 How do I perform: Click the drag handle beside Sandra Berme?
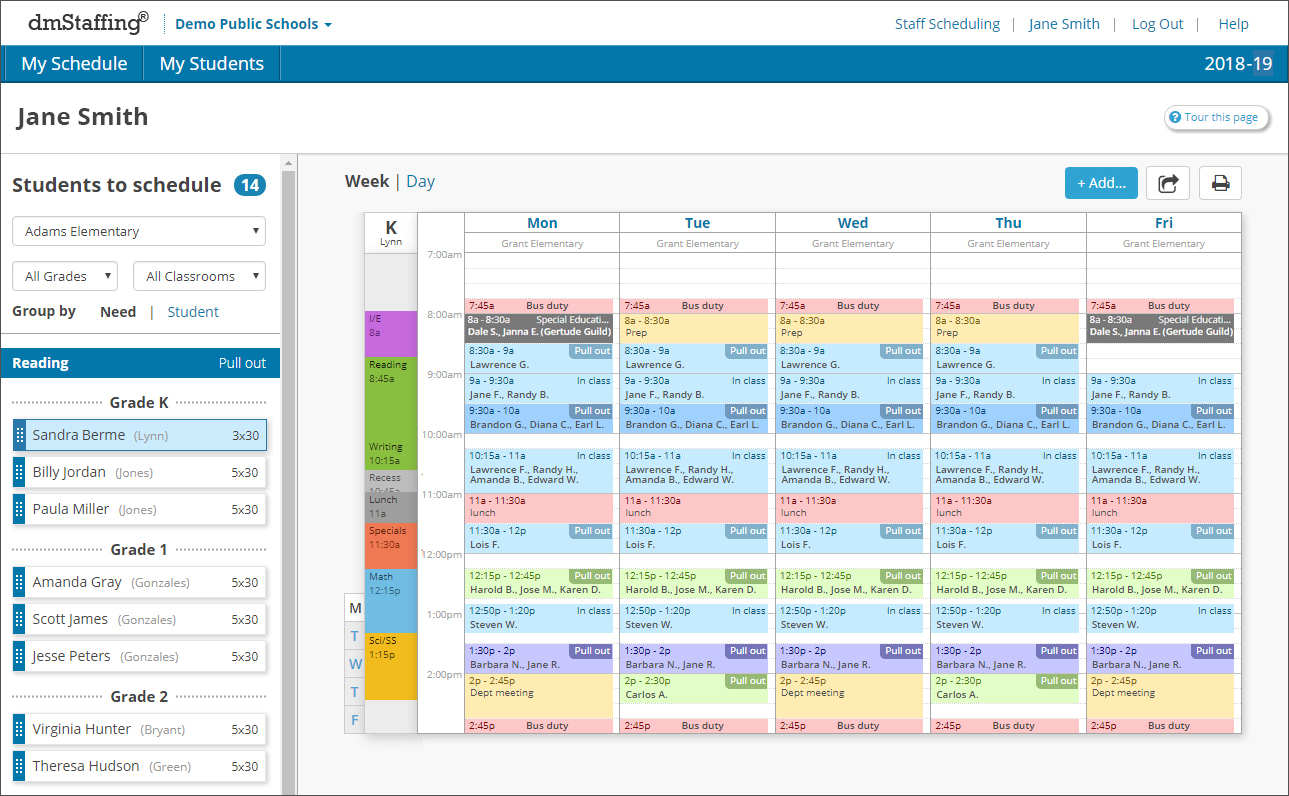tap(18, 435)
